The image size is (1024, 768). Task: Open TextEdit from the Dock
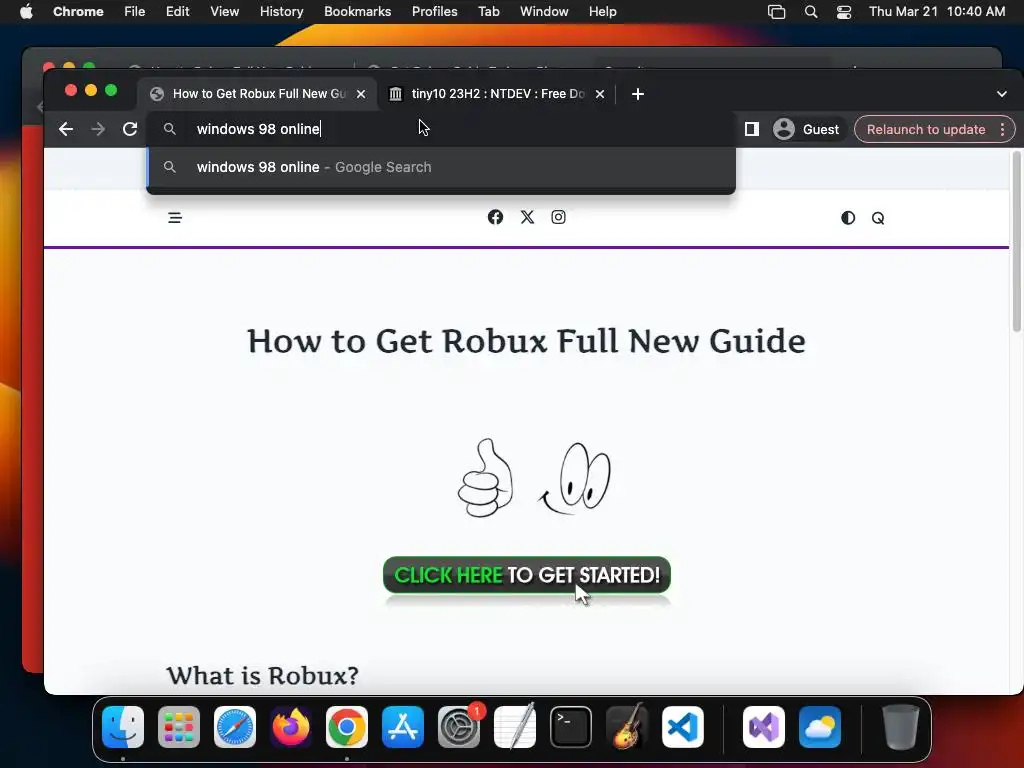click(x=515, y=727)
